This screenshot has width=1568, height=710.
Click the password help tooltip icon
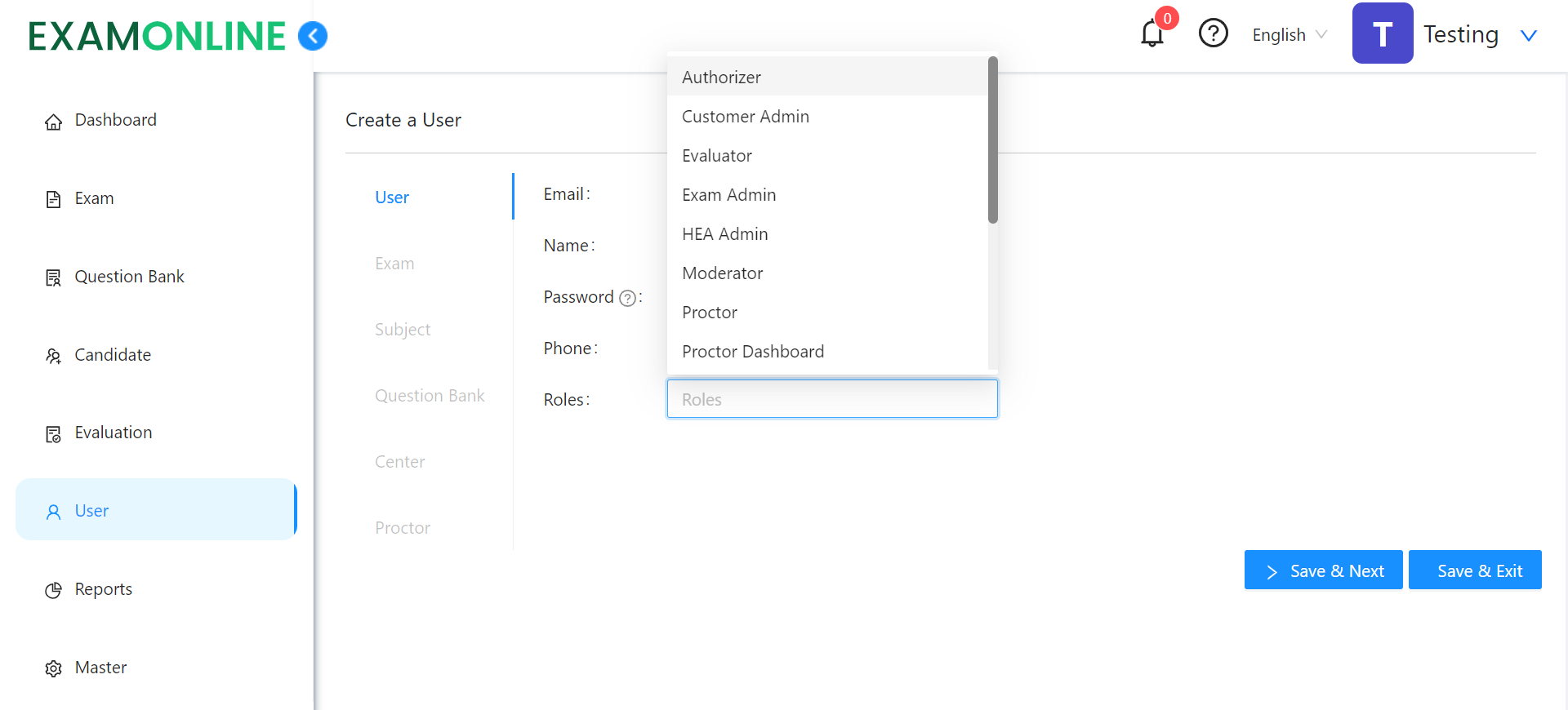(x=627, y=299)
